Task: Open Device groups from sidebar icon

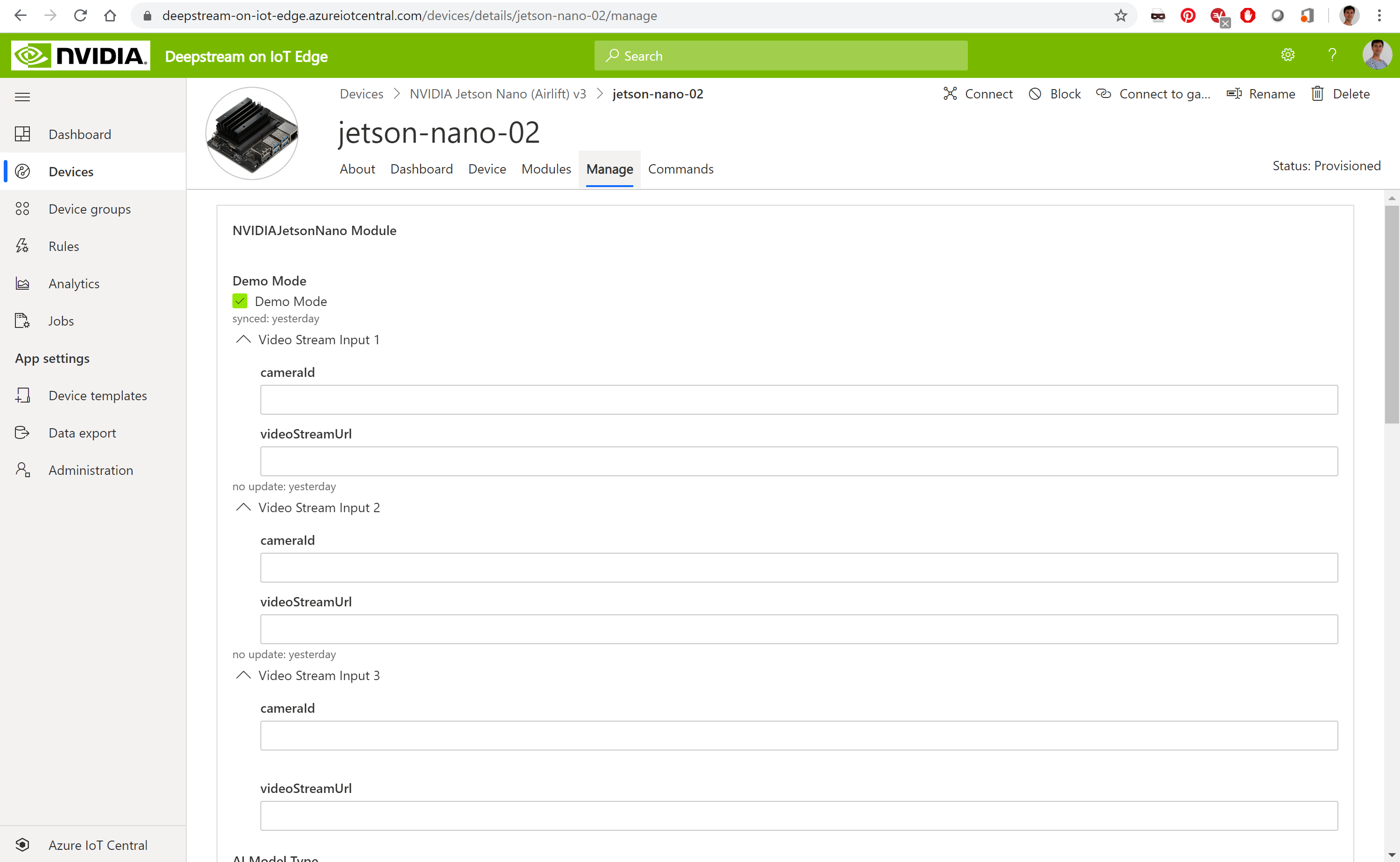Action: (22, 209)
